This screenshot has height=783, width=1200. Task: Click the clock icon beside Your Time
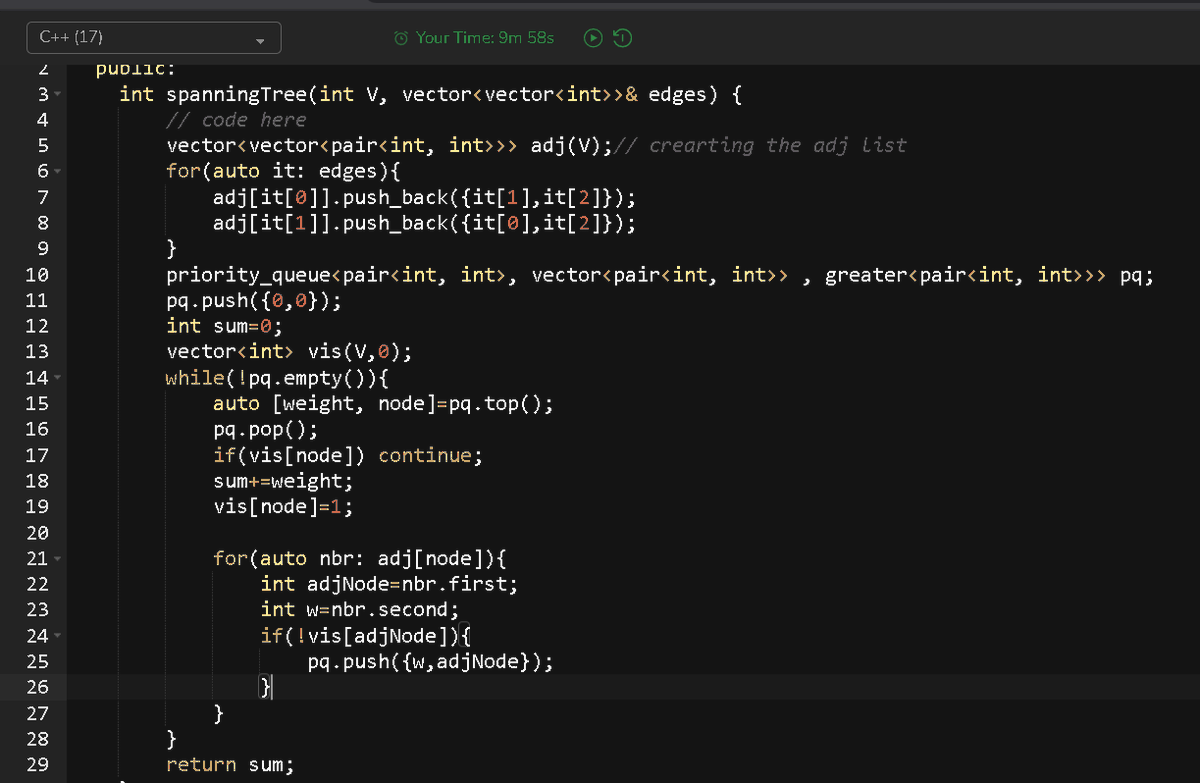pos(402,38)
